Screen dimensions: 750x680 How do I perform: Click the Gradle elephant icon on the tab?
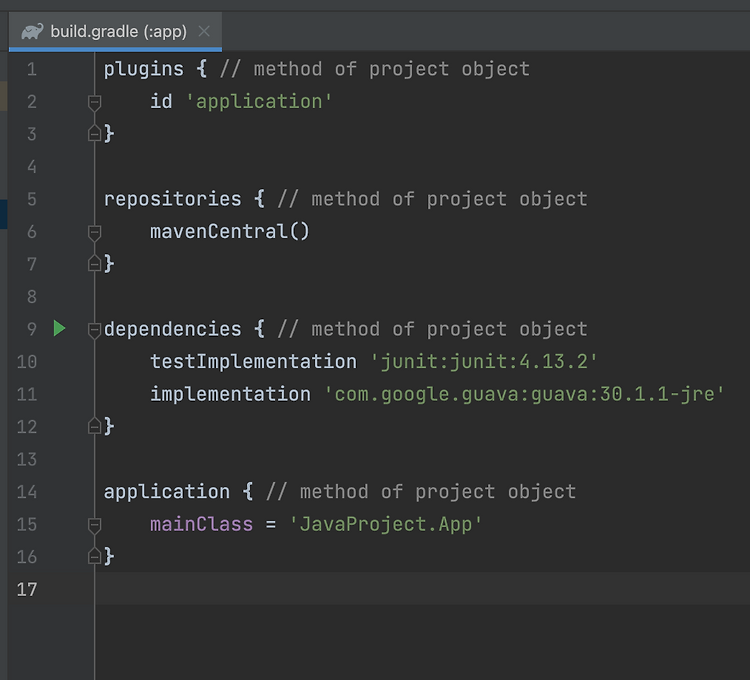32,32
